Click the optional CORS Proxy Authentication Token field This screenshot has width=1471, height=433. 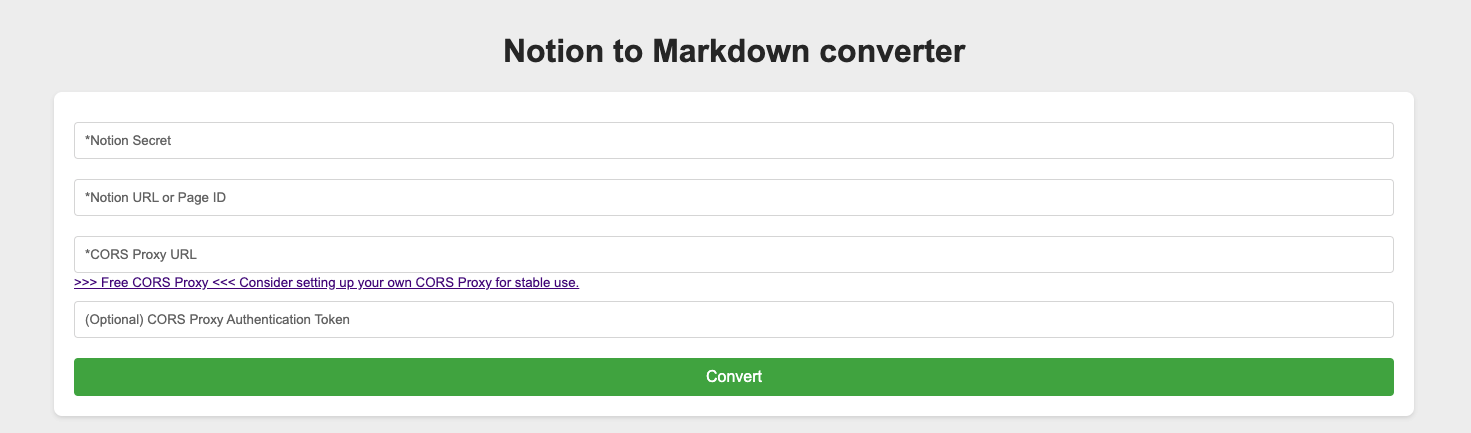click(733, 320)
